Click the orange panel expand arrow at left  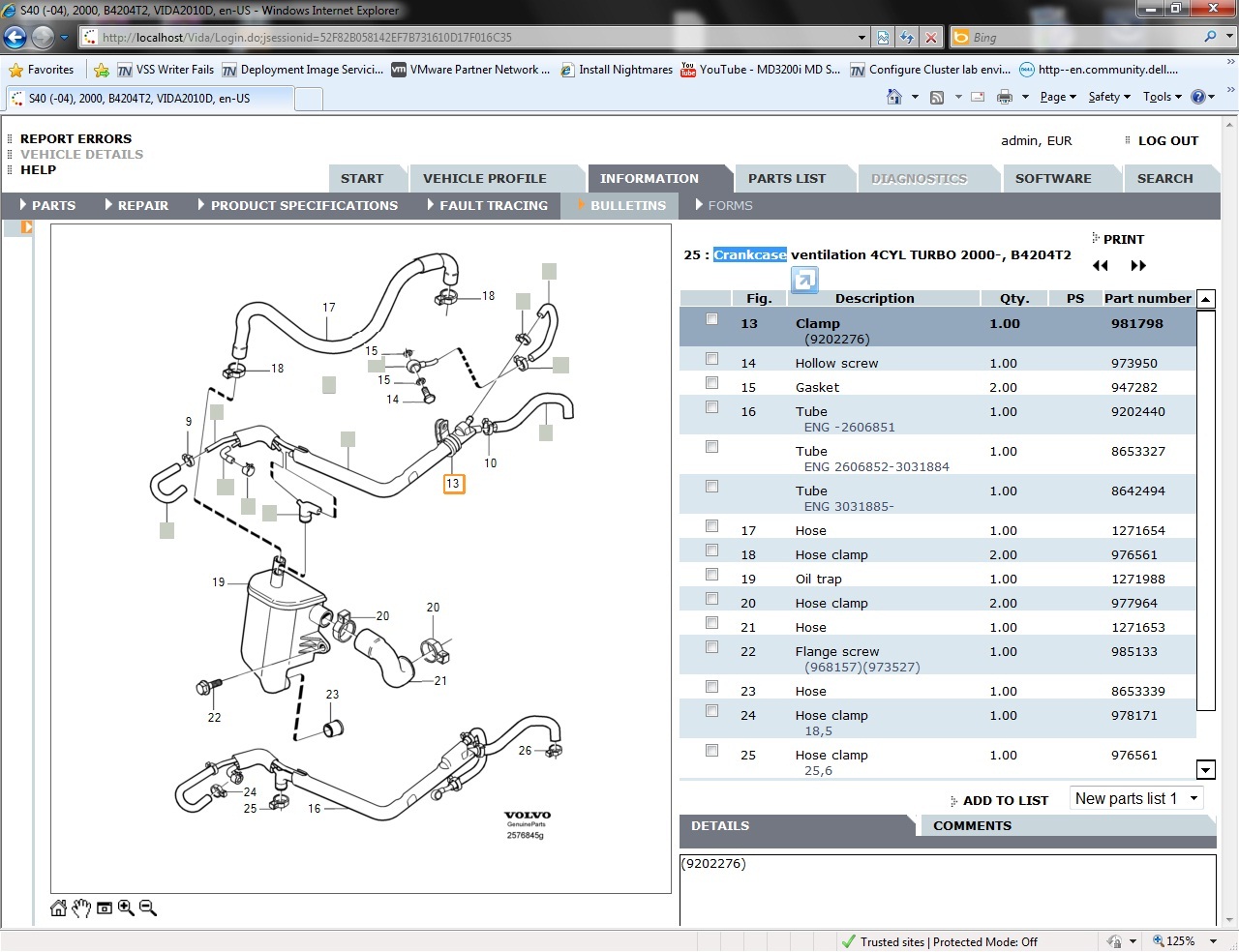pos(27,227)
